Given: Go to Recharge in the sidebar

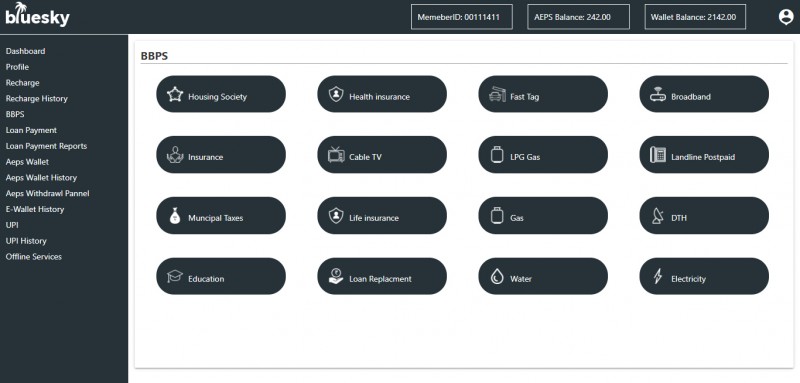Looking at the screenshot, I should (x=22, y=83).
